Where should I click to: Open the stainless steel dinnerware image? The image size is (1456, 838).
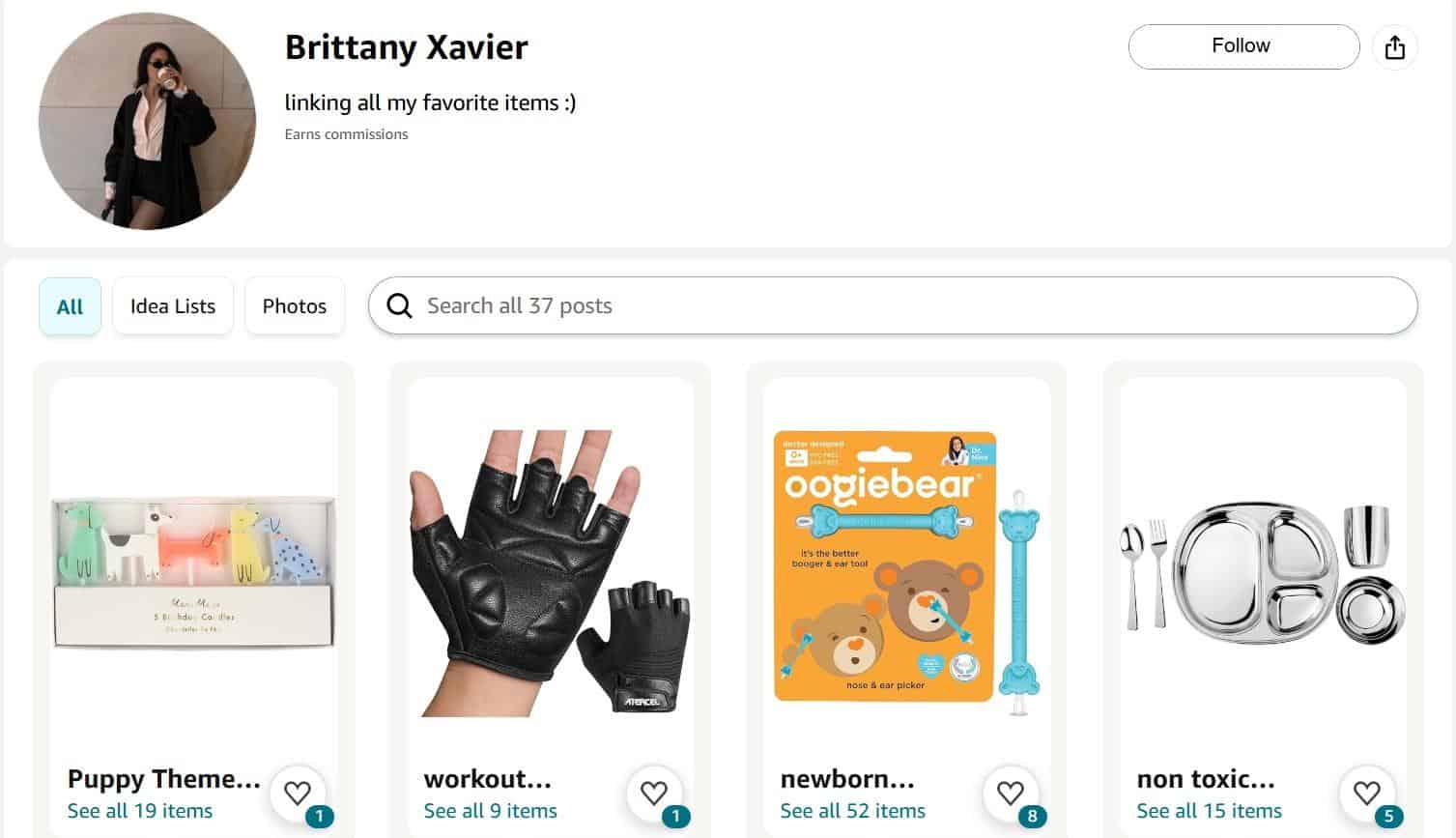1264,572
